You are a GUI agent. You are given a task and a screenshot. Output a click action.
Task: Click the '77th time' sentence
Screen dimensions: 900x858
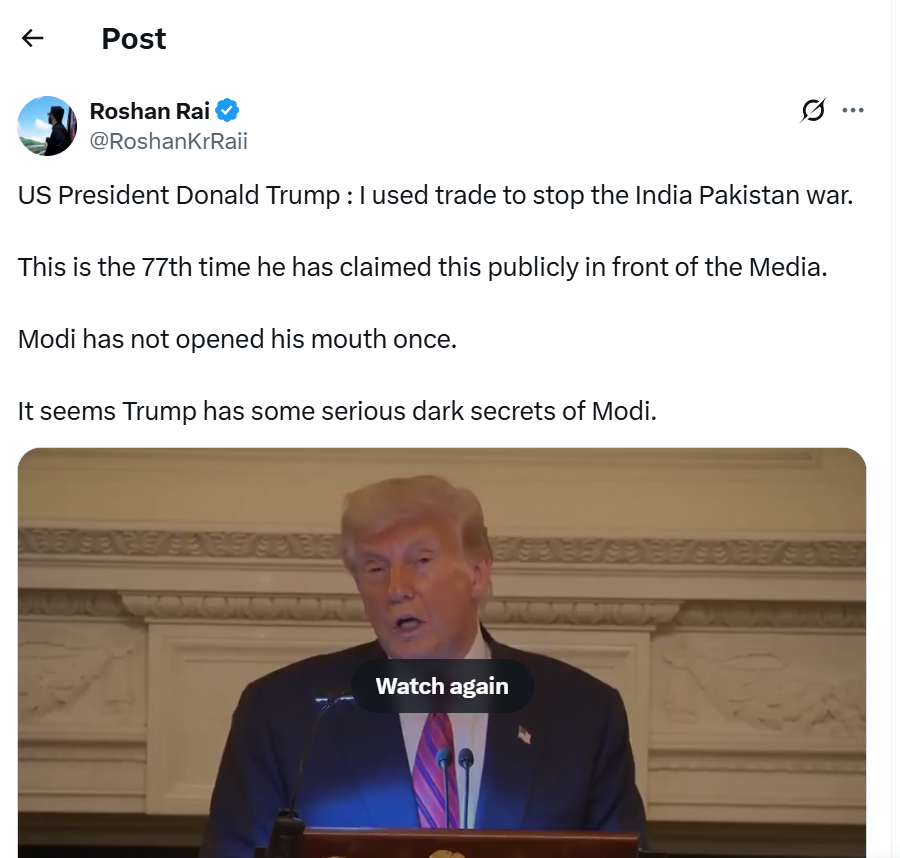[x=422, y=267]
